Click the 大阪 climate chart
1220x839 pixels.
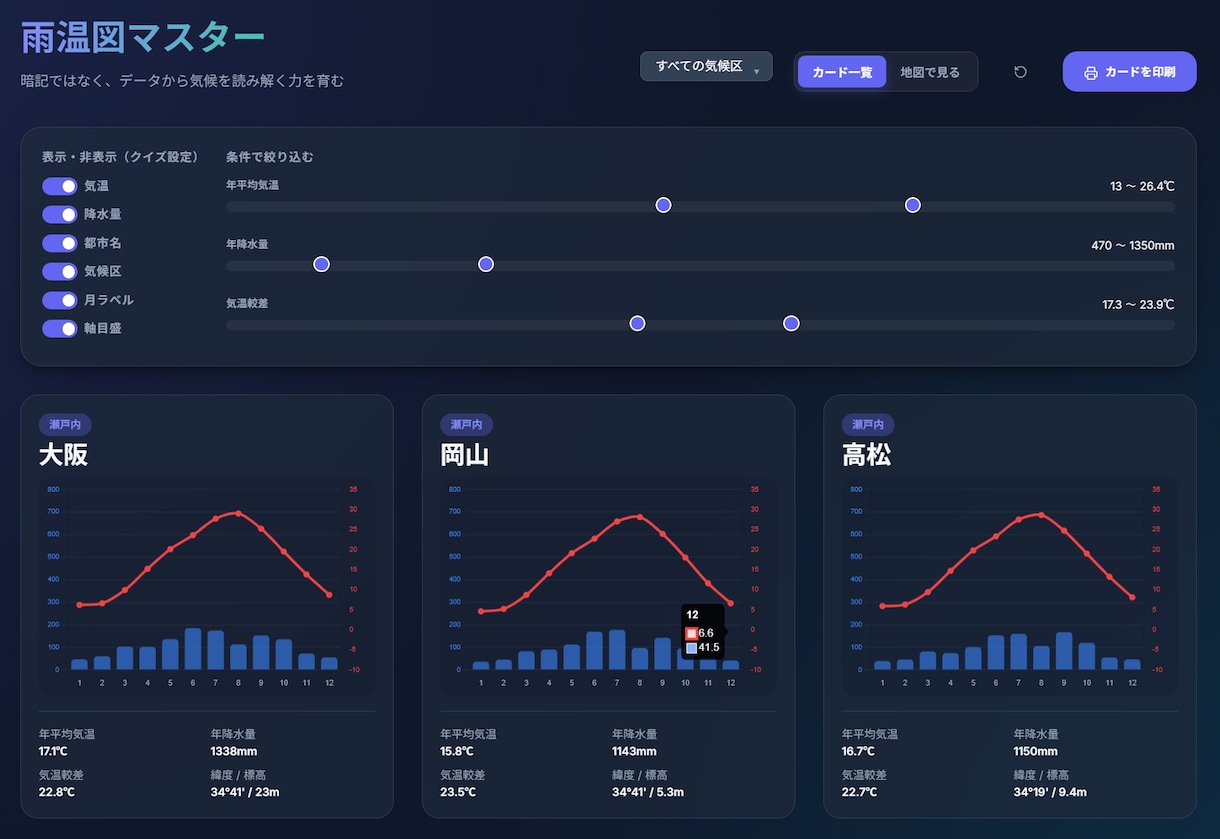(207, 587)
